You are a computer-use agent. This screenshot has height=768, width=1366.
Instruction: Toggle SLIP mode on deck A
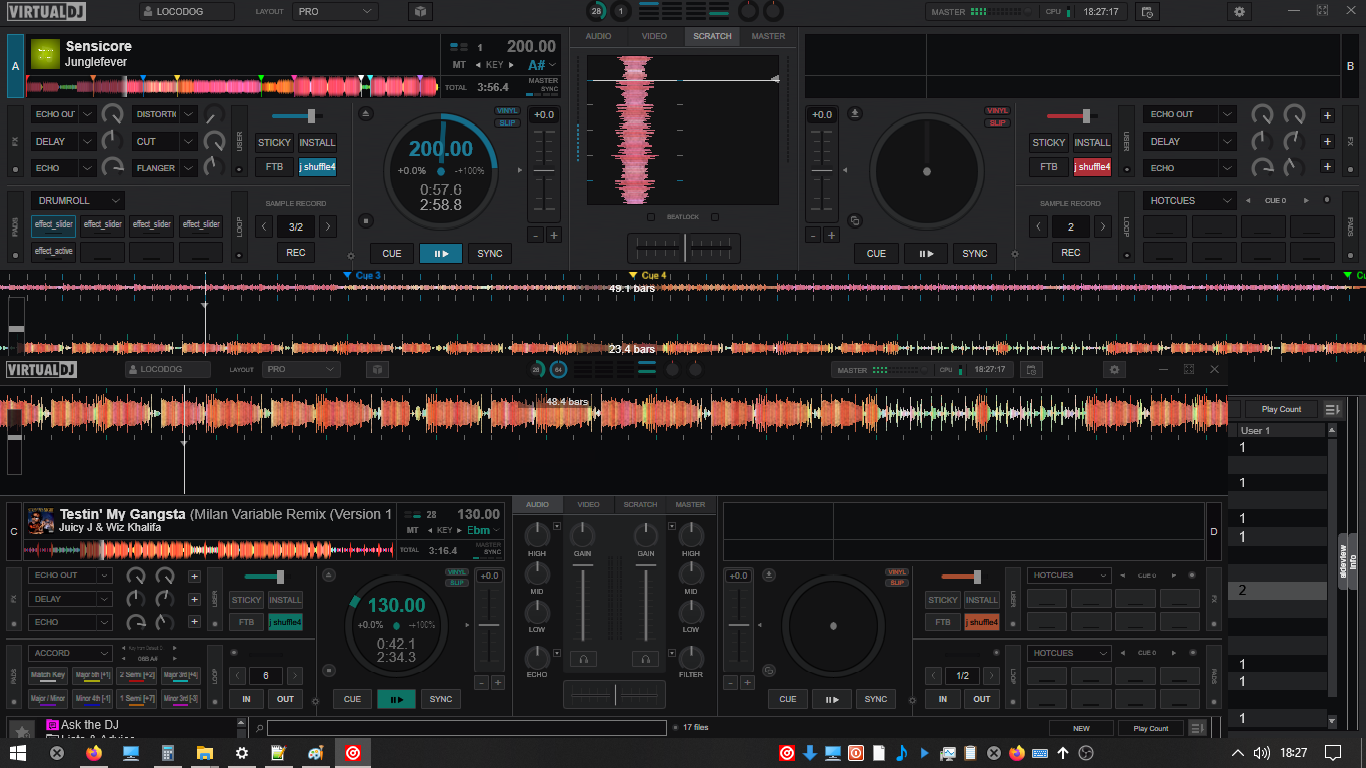click(508, 123)
